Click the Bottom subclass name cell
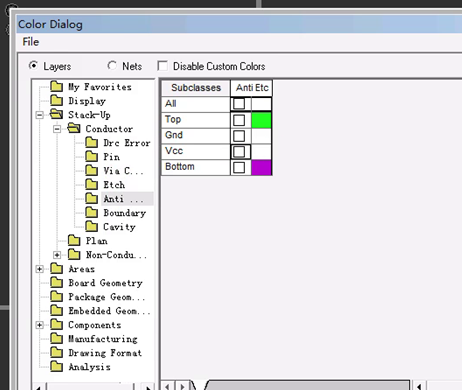 [196, 167]
